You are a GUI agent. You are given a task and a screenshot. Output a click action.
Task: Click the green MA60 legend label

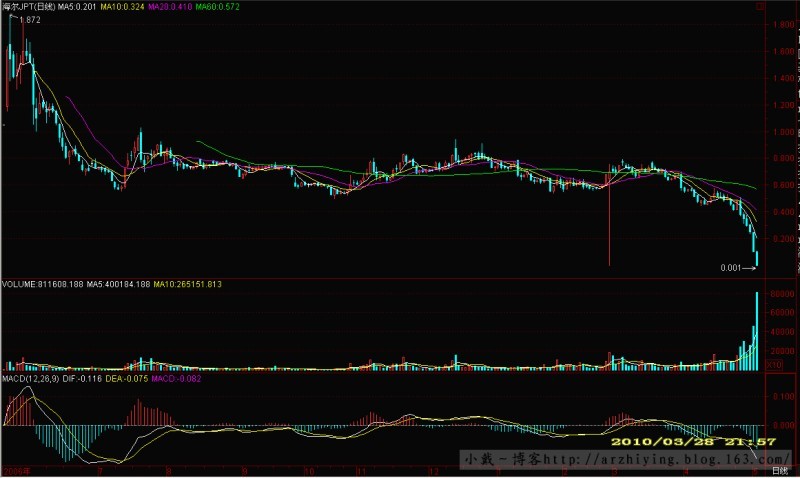click(x=221, y=7)
